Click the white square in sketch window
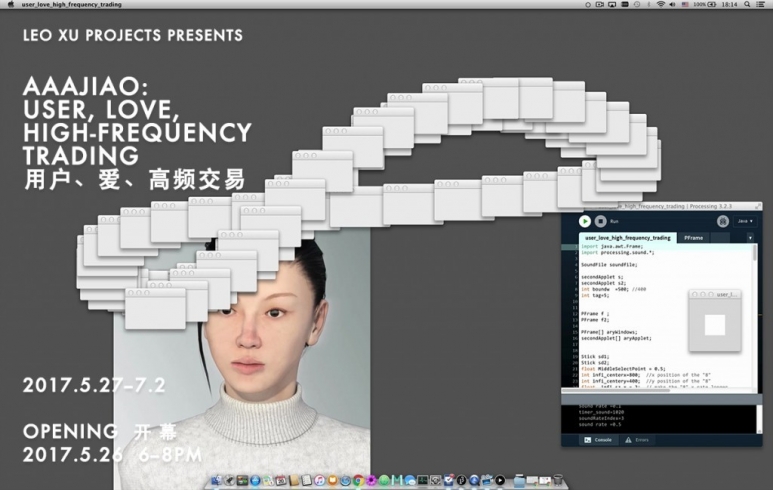This screenshot has height=490, width=773. (x=714, y=325)
